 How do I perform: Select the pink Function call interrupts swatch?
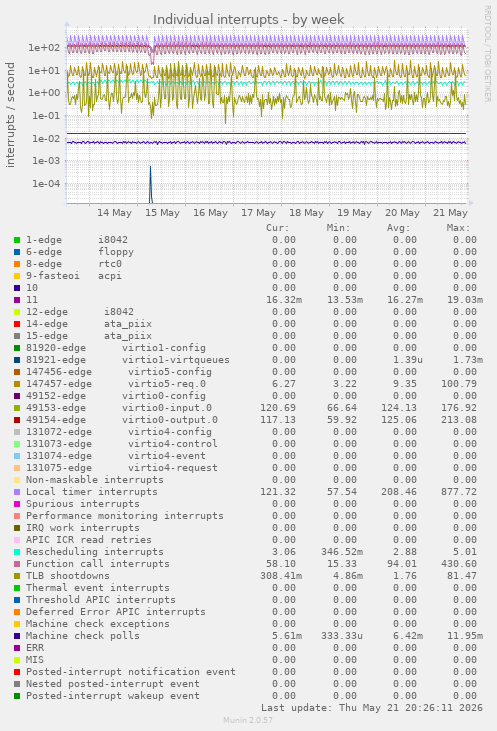(17, 564)
